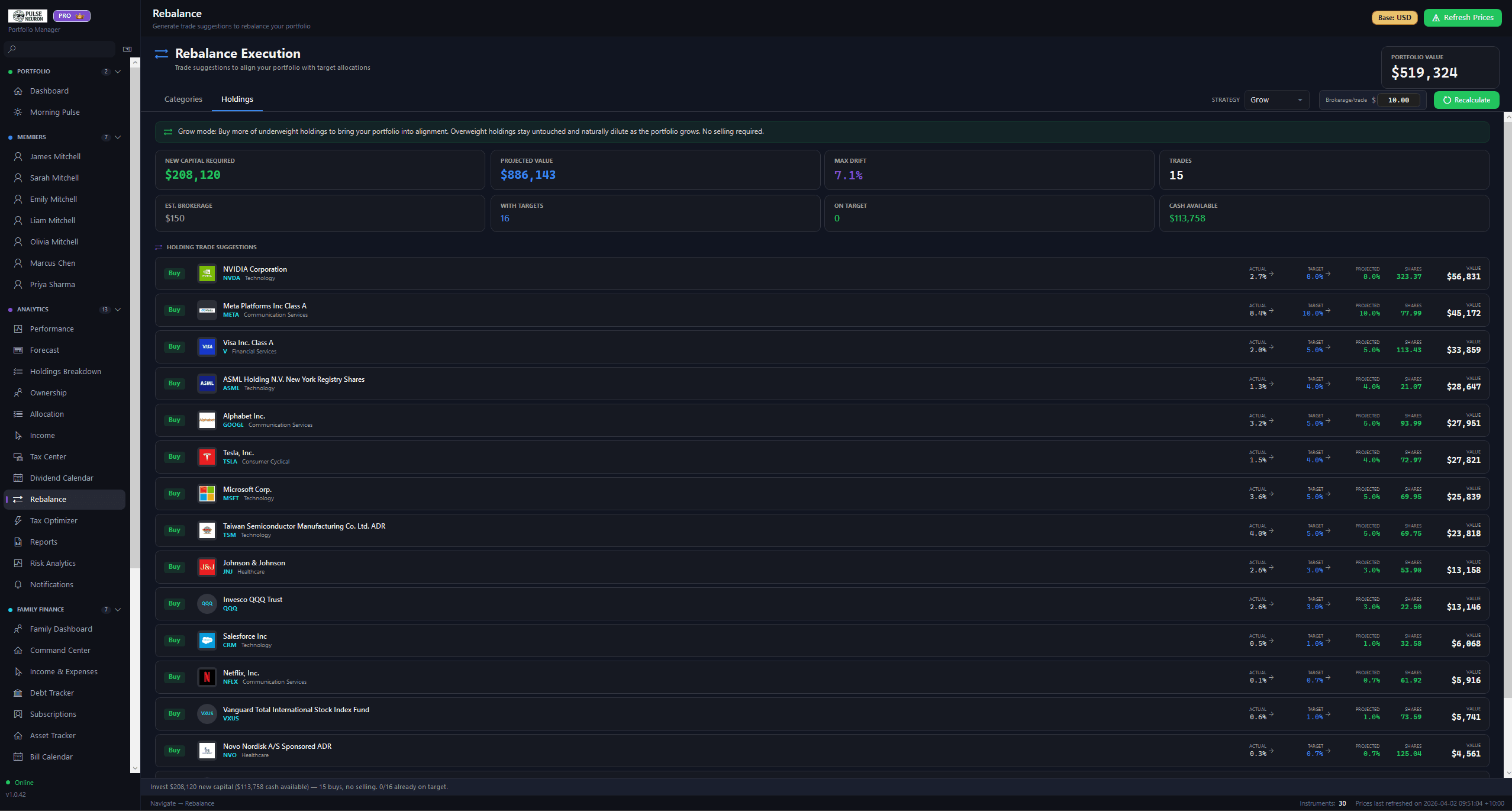The width and height of the screenshot is (1512, 811).
Task: Switch to the Categories tab
Action: click(x=183, y=99)
